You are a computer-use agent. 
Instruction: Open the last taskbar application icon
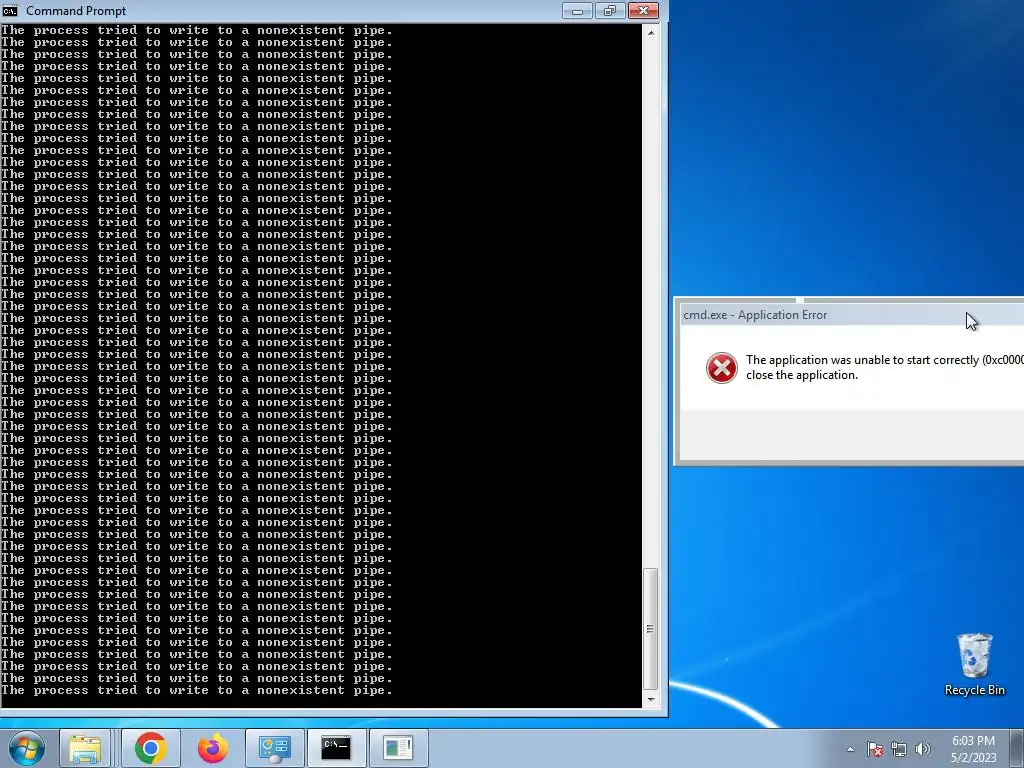pos(398,748)
